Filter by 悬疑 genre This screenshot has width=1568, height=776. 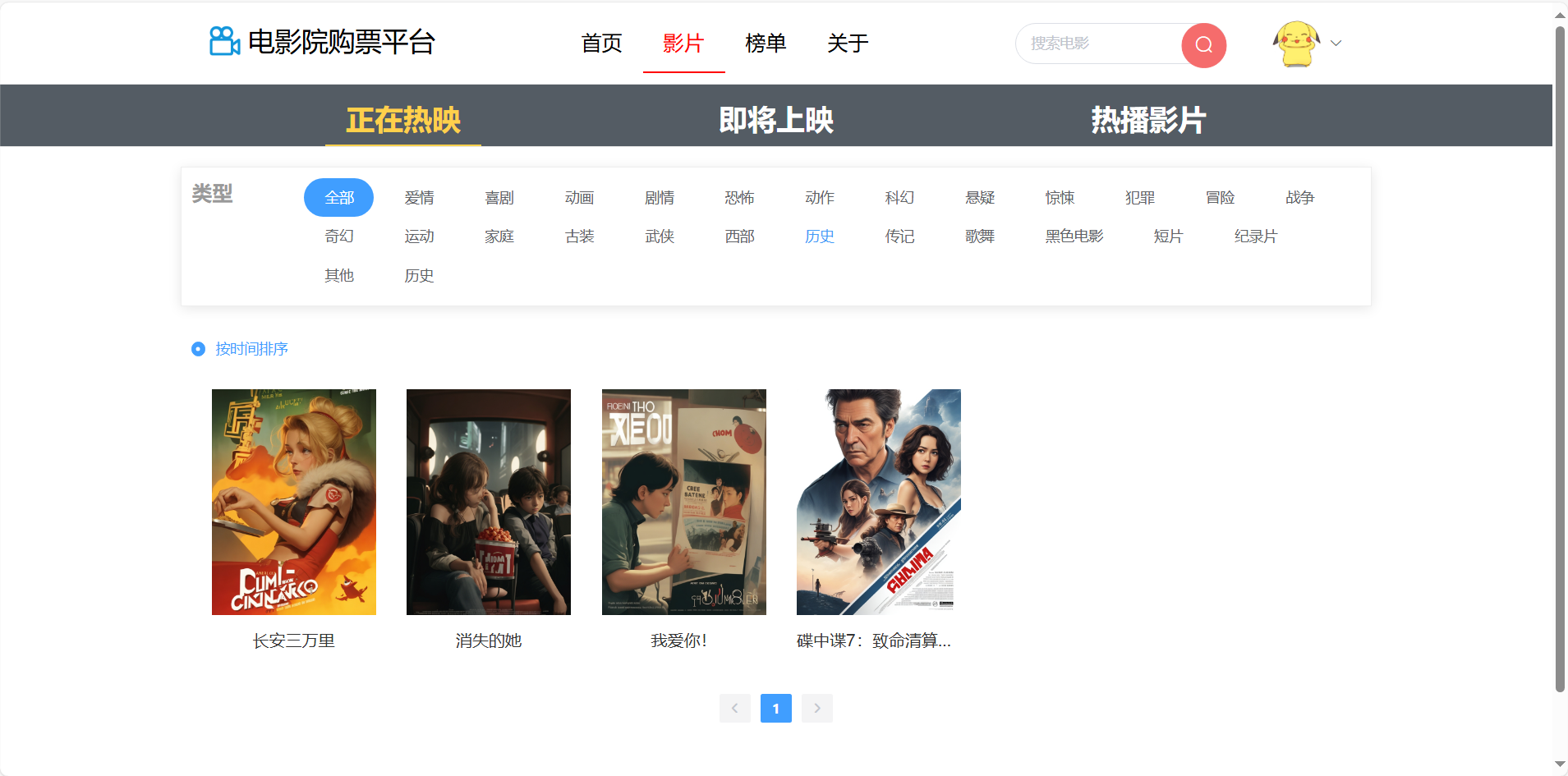coord(980,198)
